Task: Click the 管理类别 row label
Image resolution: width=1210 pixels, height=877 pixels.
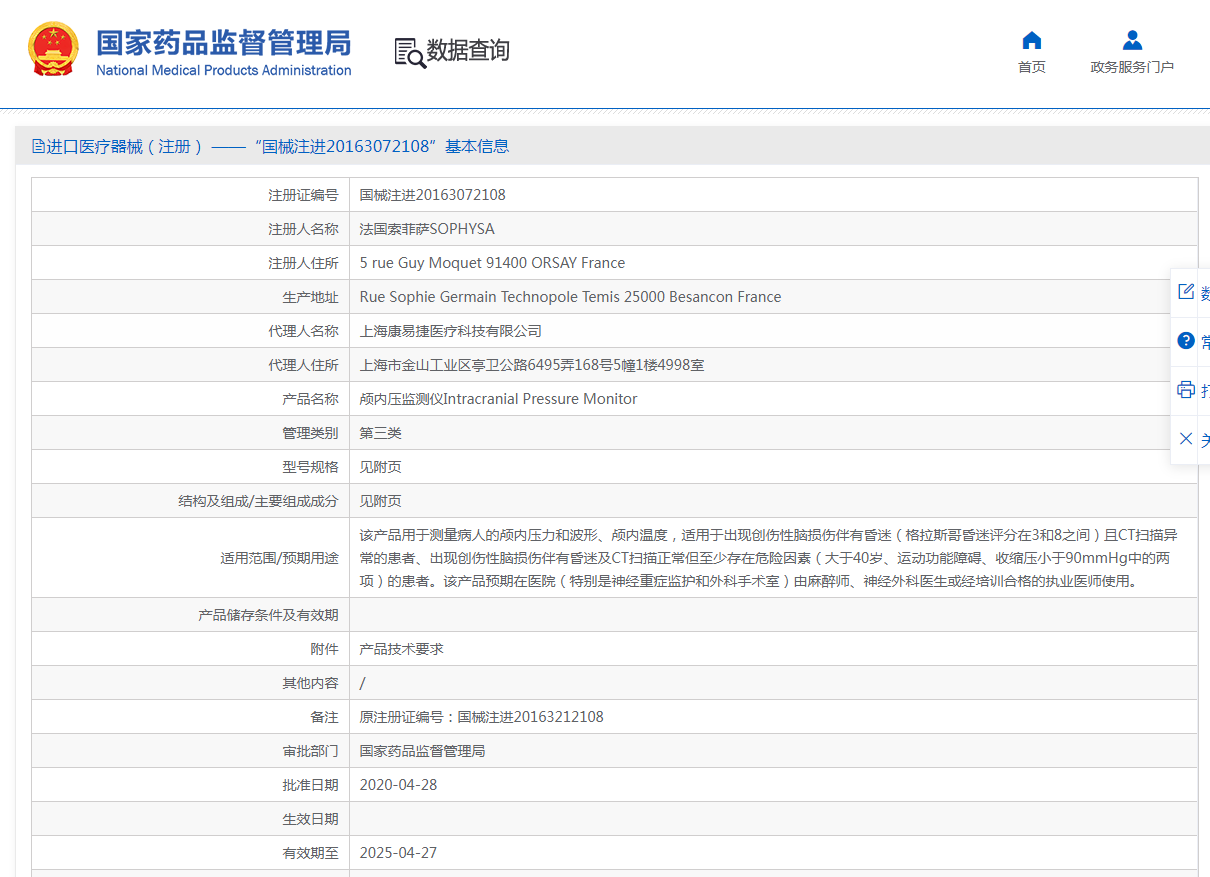Action: (310, 433)
